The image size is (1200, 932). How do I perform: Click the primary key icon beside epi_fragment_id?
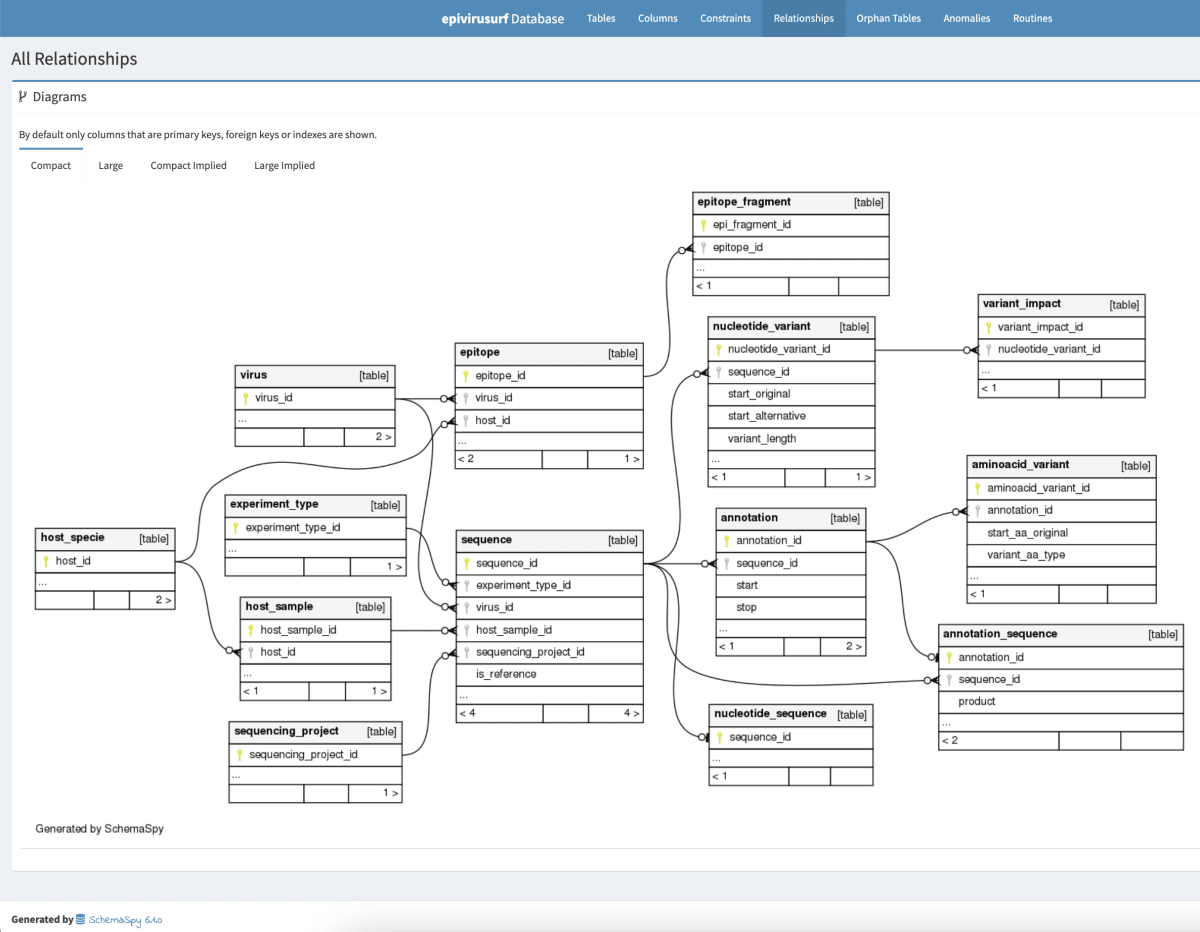pos(703,225)
